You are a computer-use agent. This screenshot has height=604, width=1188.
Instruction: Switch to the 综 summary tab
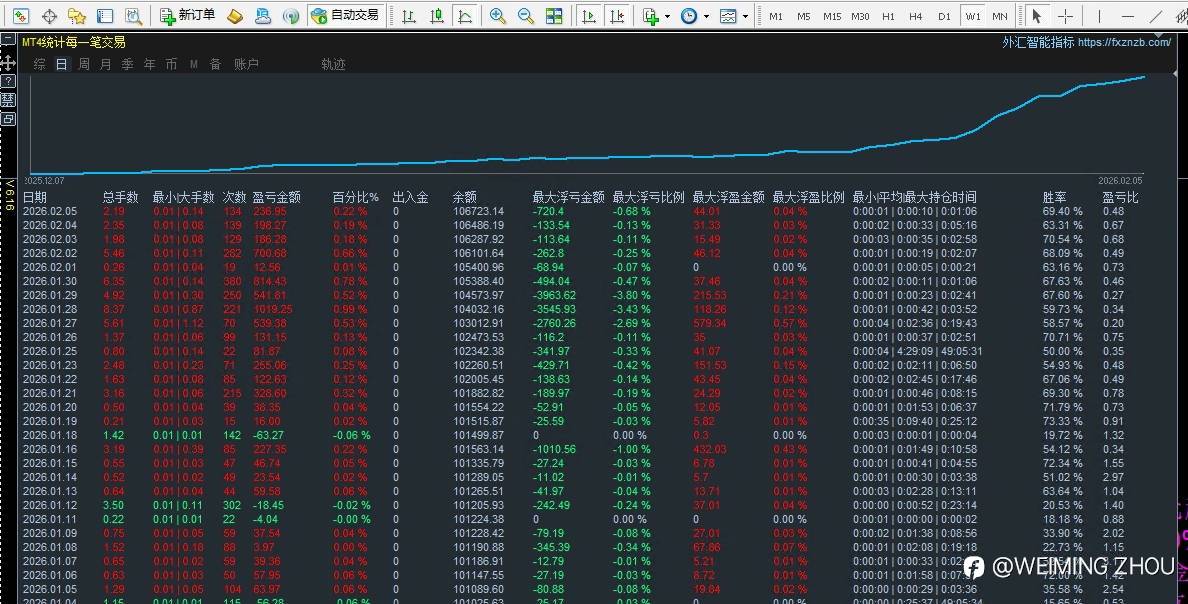pyautogui.click(x=39, y=64)
